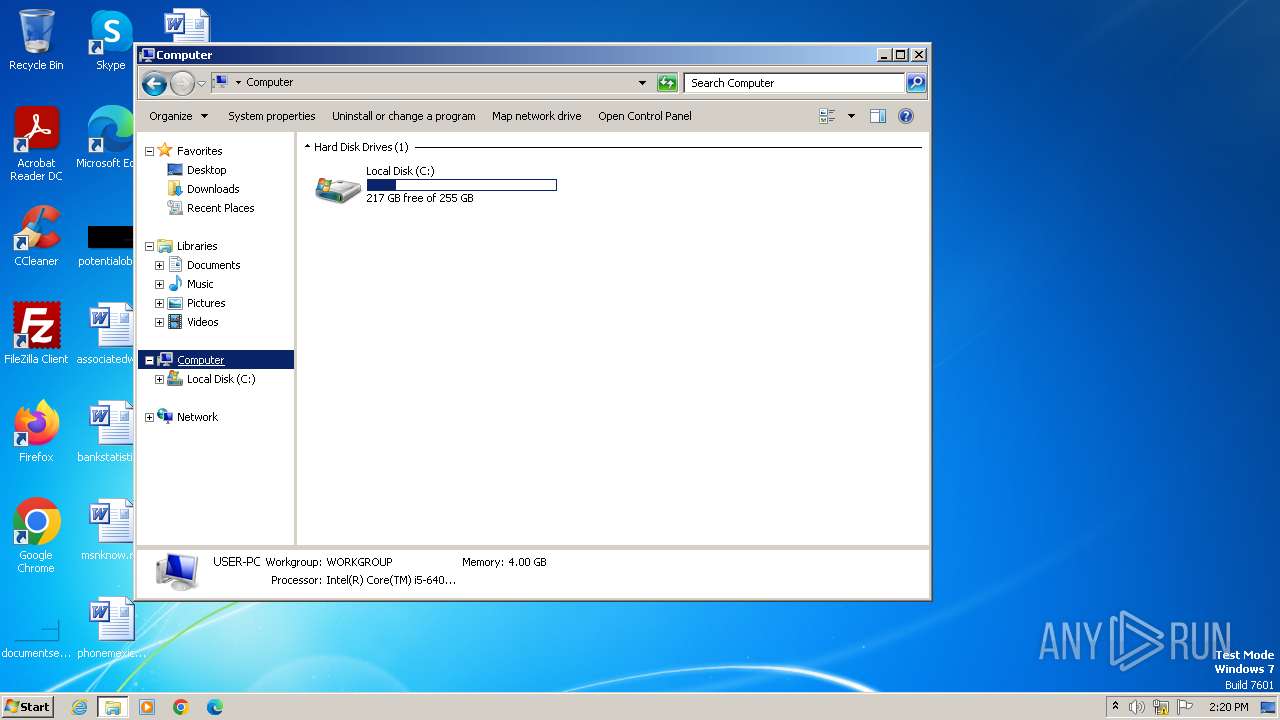
Task: Focus the Search Computer field
Action: [795, 83]
